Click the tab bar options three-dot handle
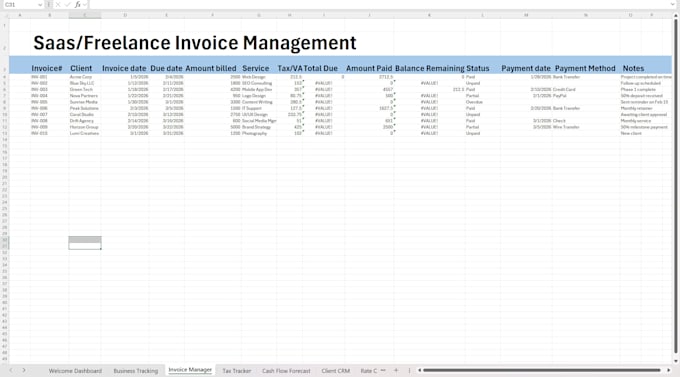This screenshot has height=377, width=680. [x=409, y=370]
